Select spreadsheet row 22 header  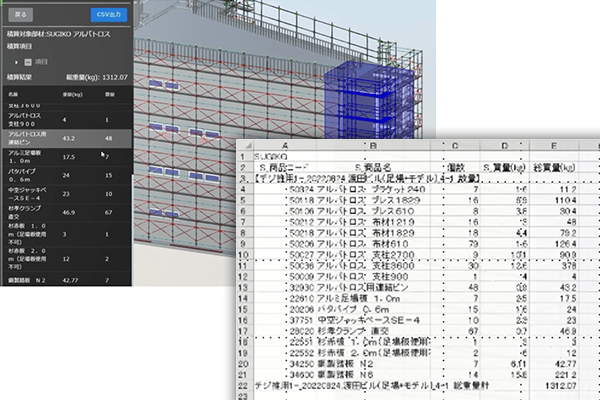point(244,386)
